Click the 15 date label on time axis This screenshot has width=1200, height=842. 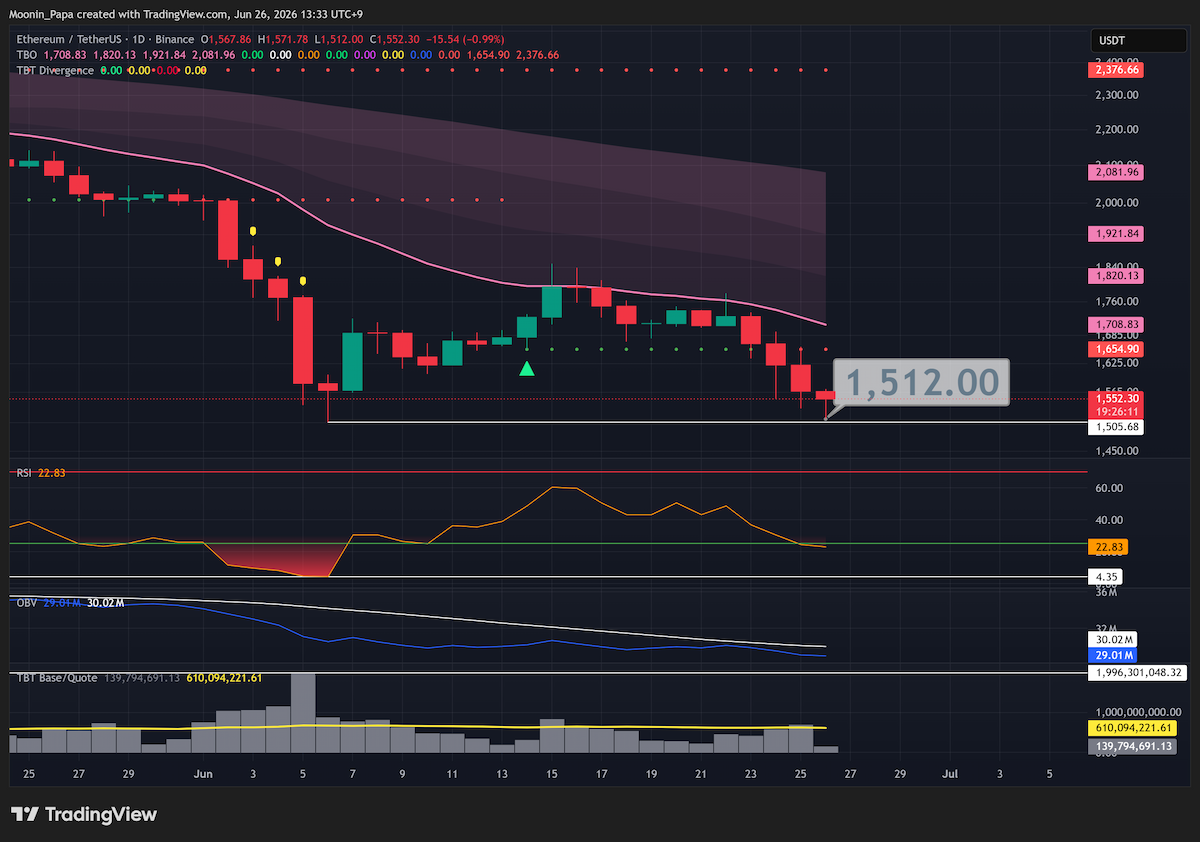pos(551,774)
